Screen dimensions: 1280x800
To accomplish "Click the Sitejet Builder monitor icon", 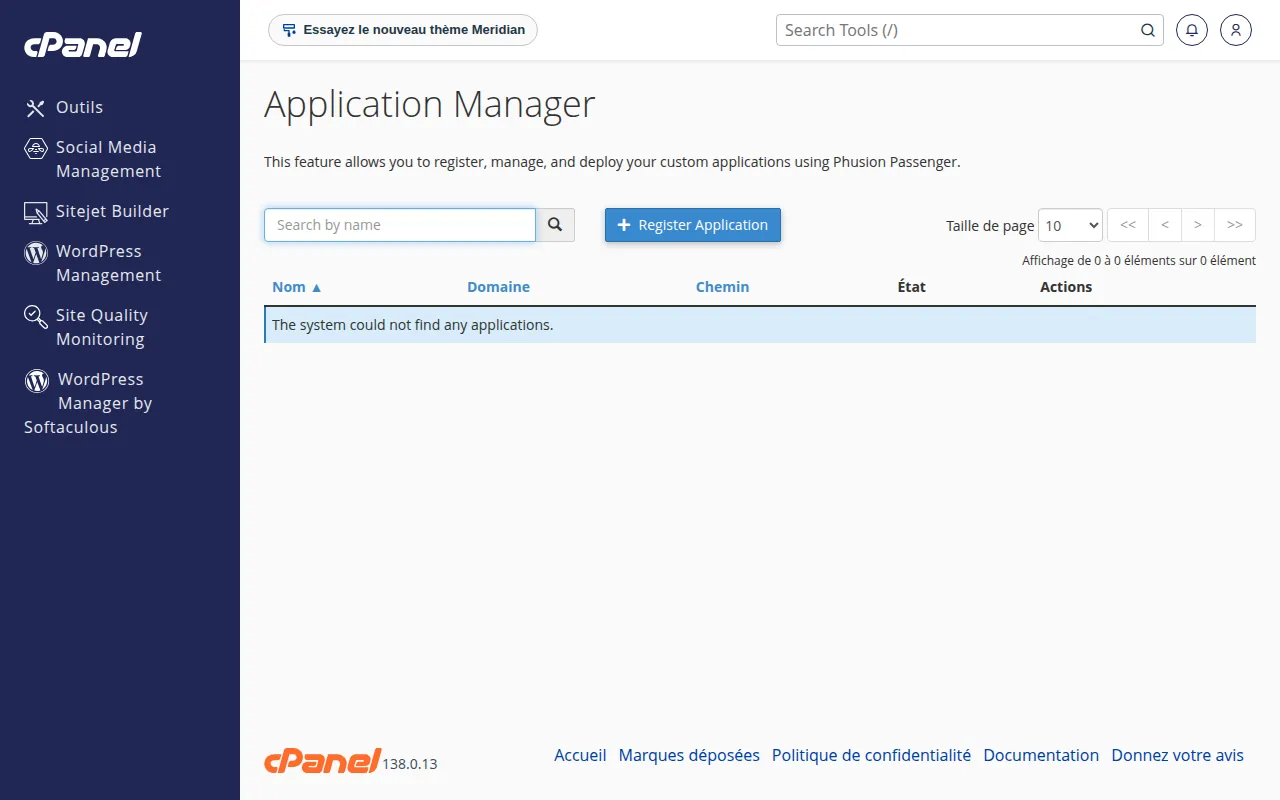I will click(36, 212).
